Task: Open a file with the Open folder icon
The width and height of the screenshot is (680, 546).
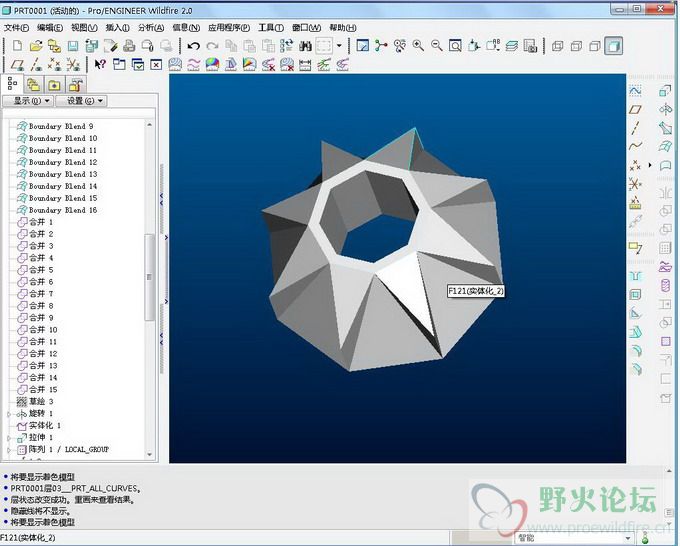Action: [x=36, y=46]
